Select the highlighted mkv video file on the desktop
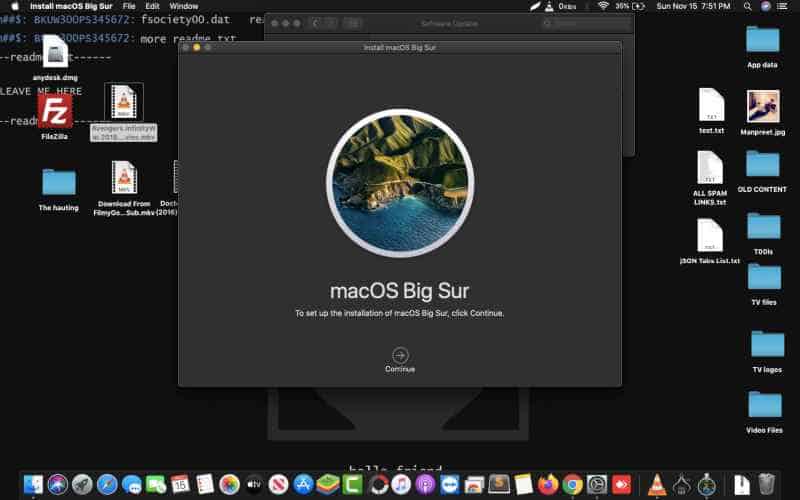 point(124,101)
